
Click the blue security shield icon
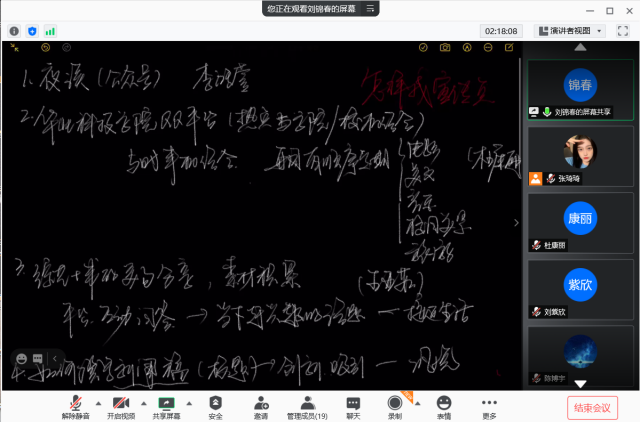pos(32,31)
